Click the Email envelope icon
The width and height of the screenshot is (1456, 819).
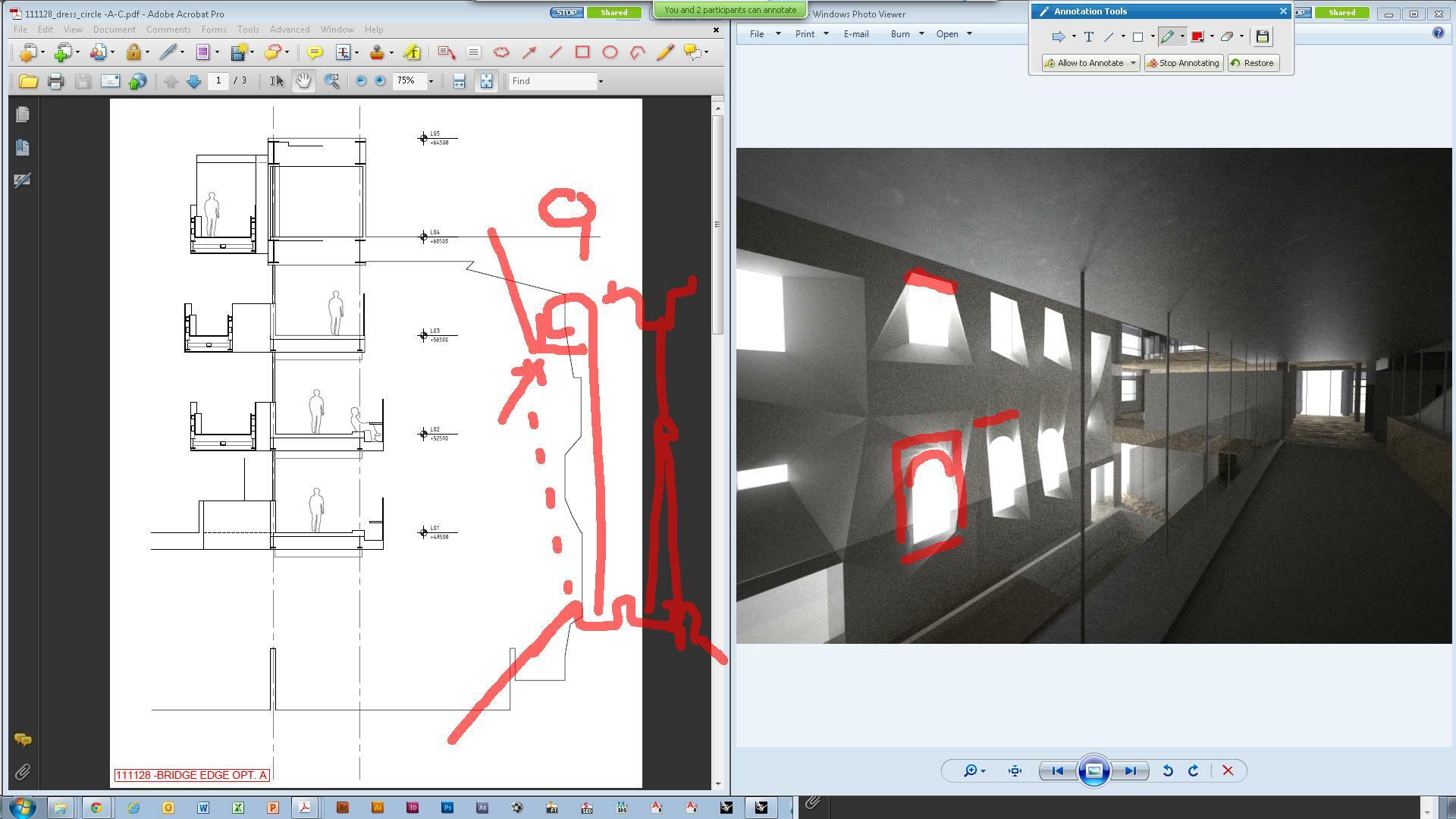click(x=110, y=81)
